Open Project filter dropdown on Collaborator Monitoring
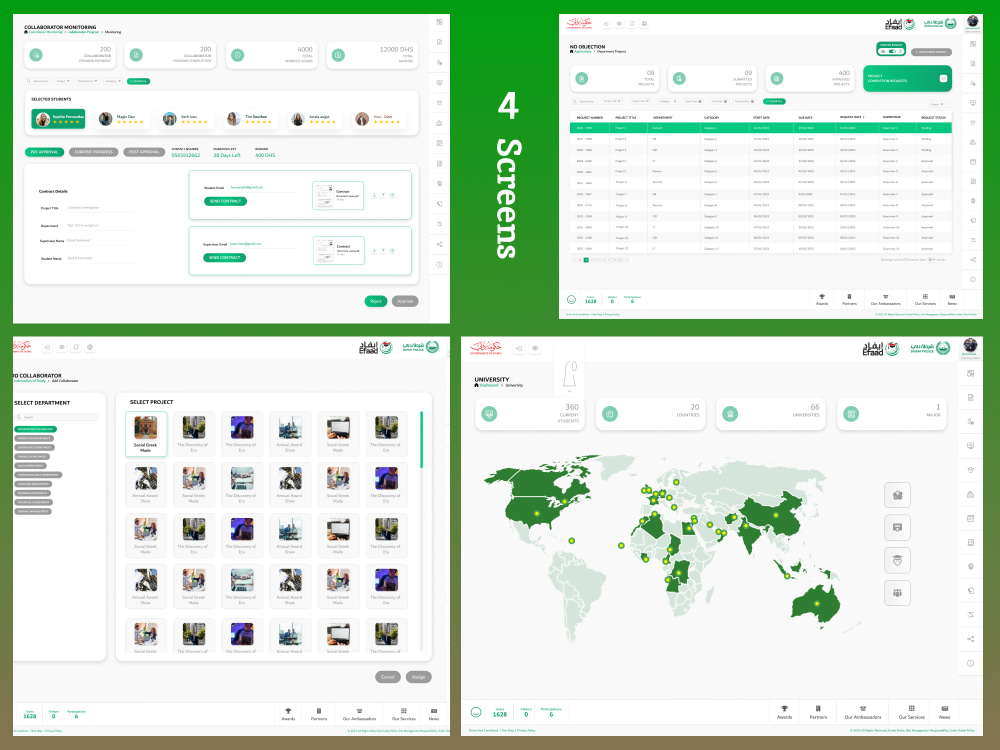This screenshot has height=750, width=1000. 62,81
